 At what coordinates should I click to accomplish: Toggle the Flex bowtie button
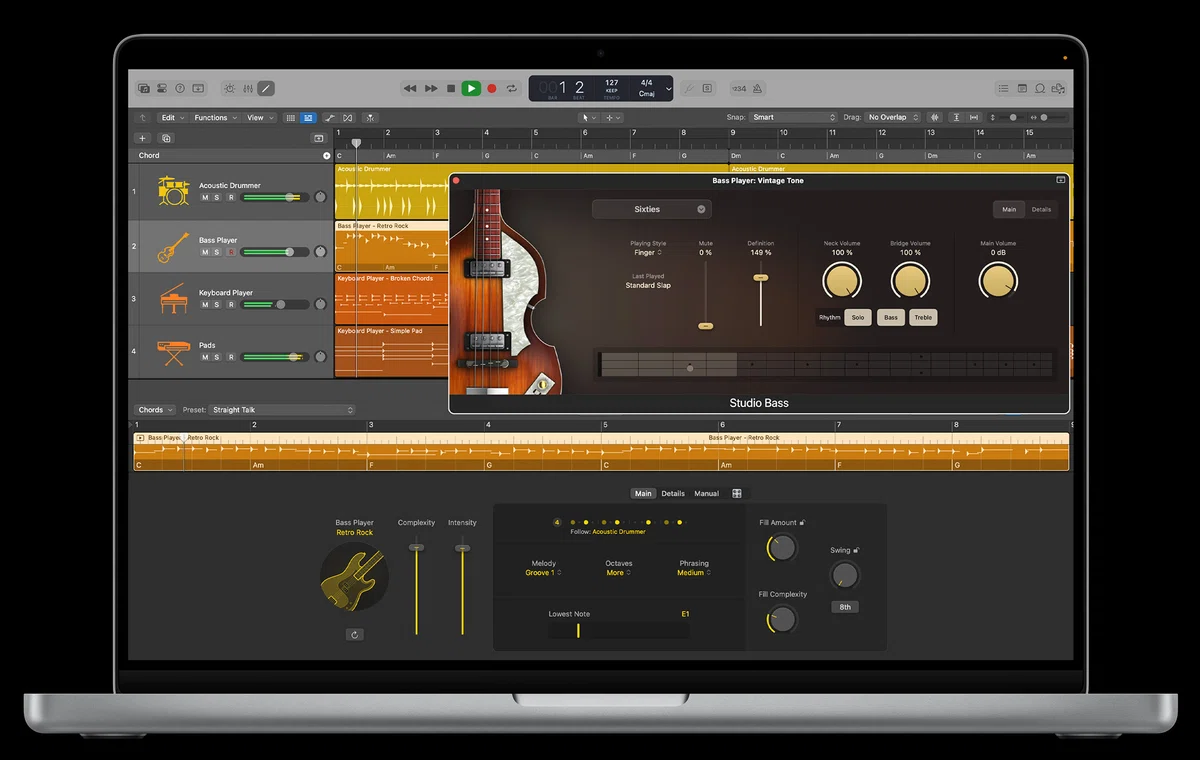pos(347,117)
